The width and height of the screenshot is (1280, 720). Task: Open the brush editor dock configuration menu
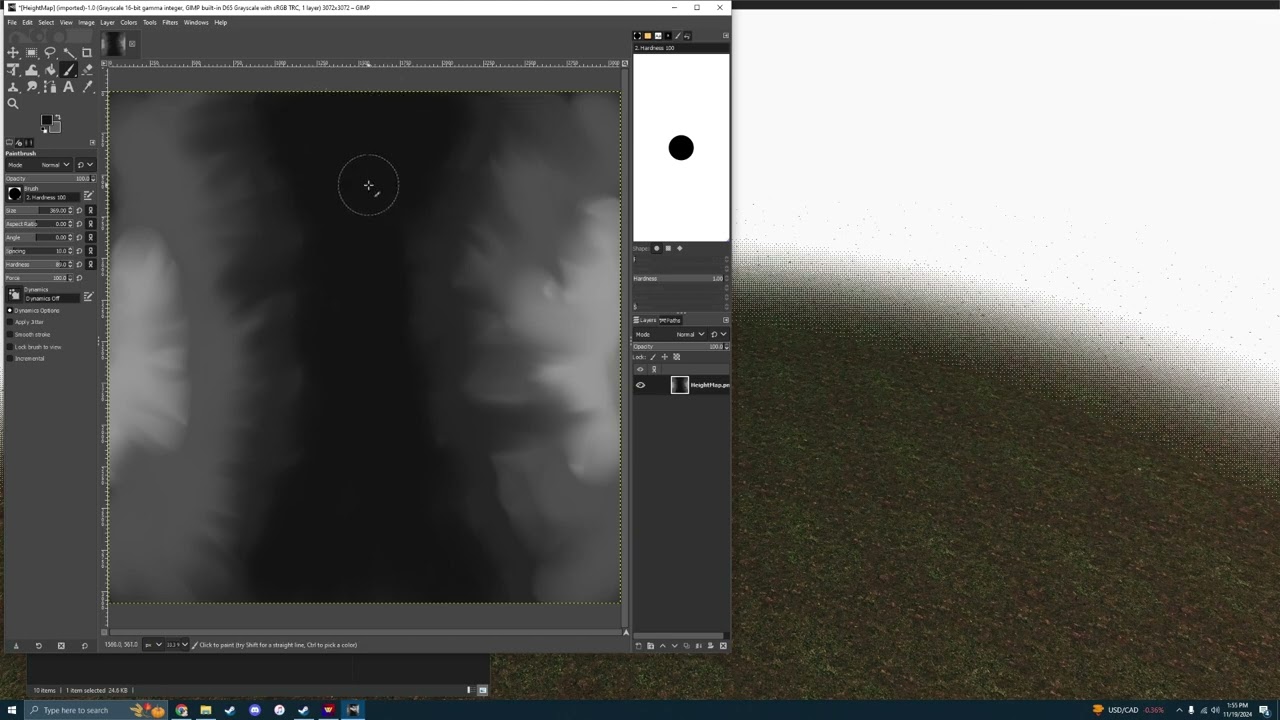725,36
